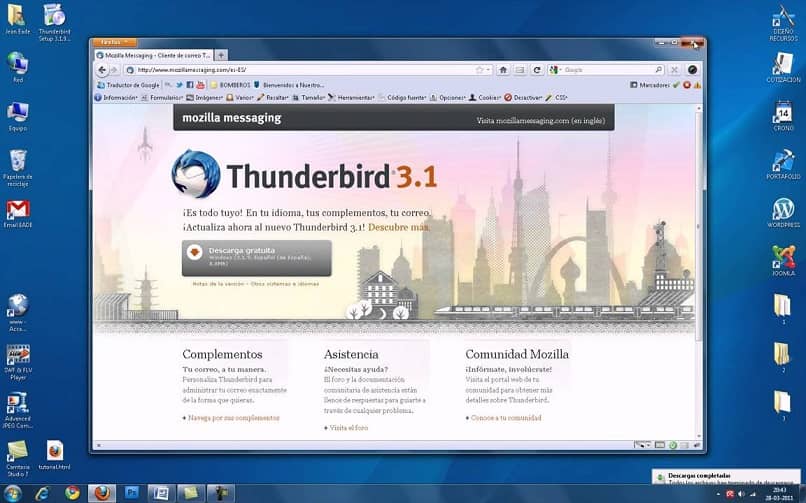The image size is (806, 503).
Task: Reload the page with the refresh icon
Action: pos(537,70)
